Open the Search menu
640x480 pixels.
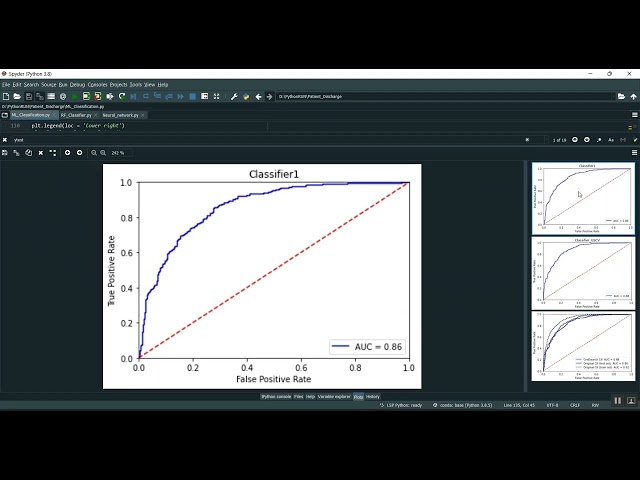coord(31,84)
